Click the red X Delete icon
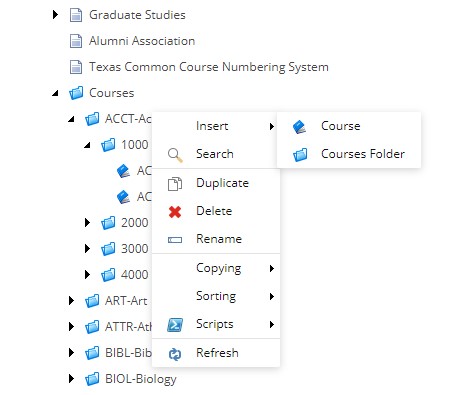The height and width of the screenshot is (395, 459). pyautogui.click(x=175, y=212)
